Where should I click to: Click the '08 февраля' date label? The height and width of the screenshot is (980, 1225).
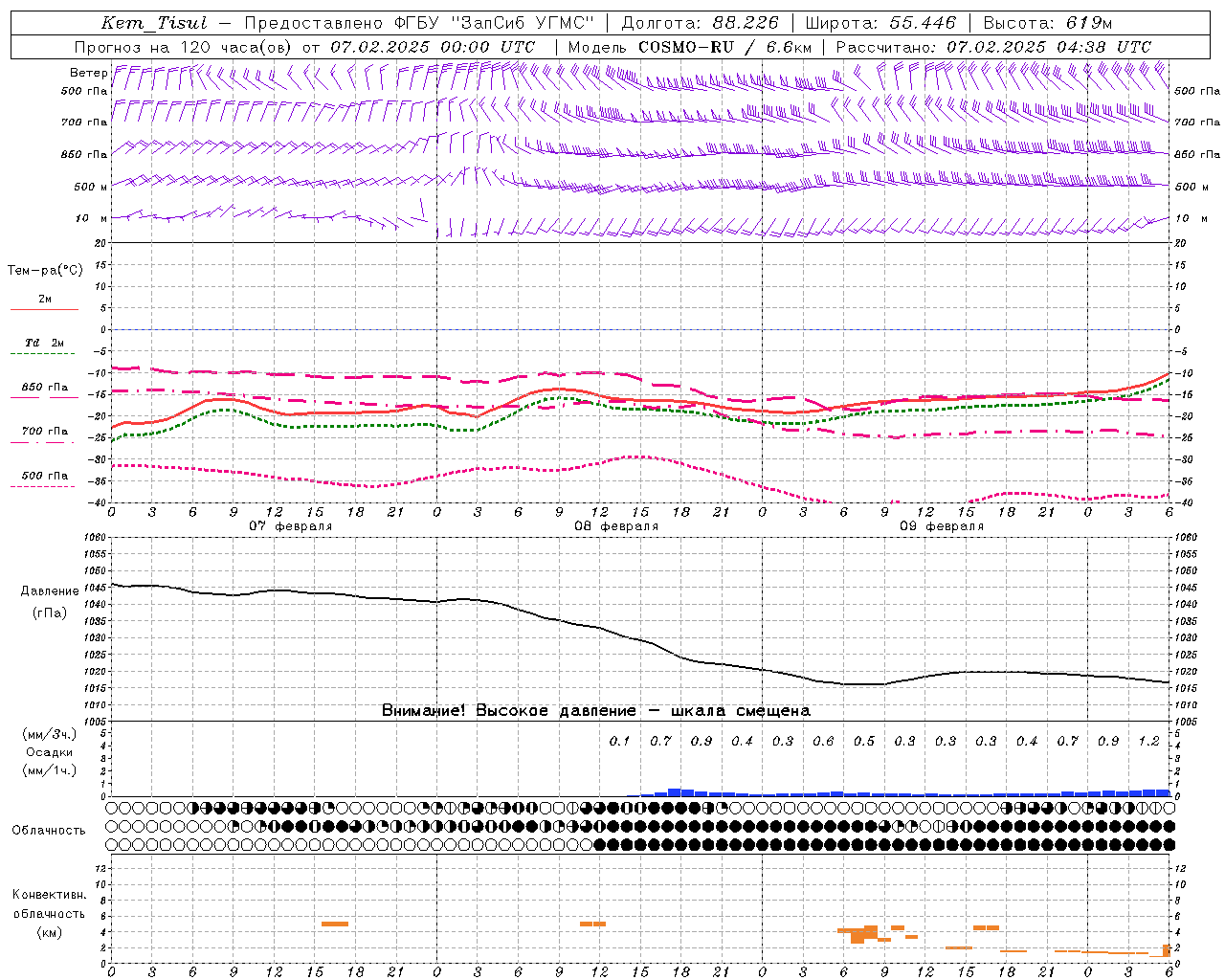click(616, 526)
